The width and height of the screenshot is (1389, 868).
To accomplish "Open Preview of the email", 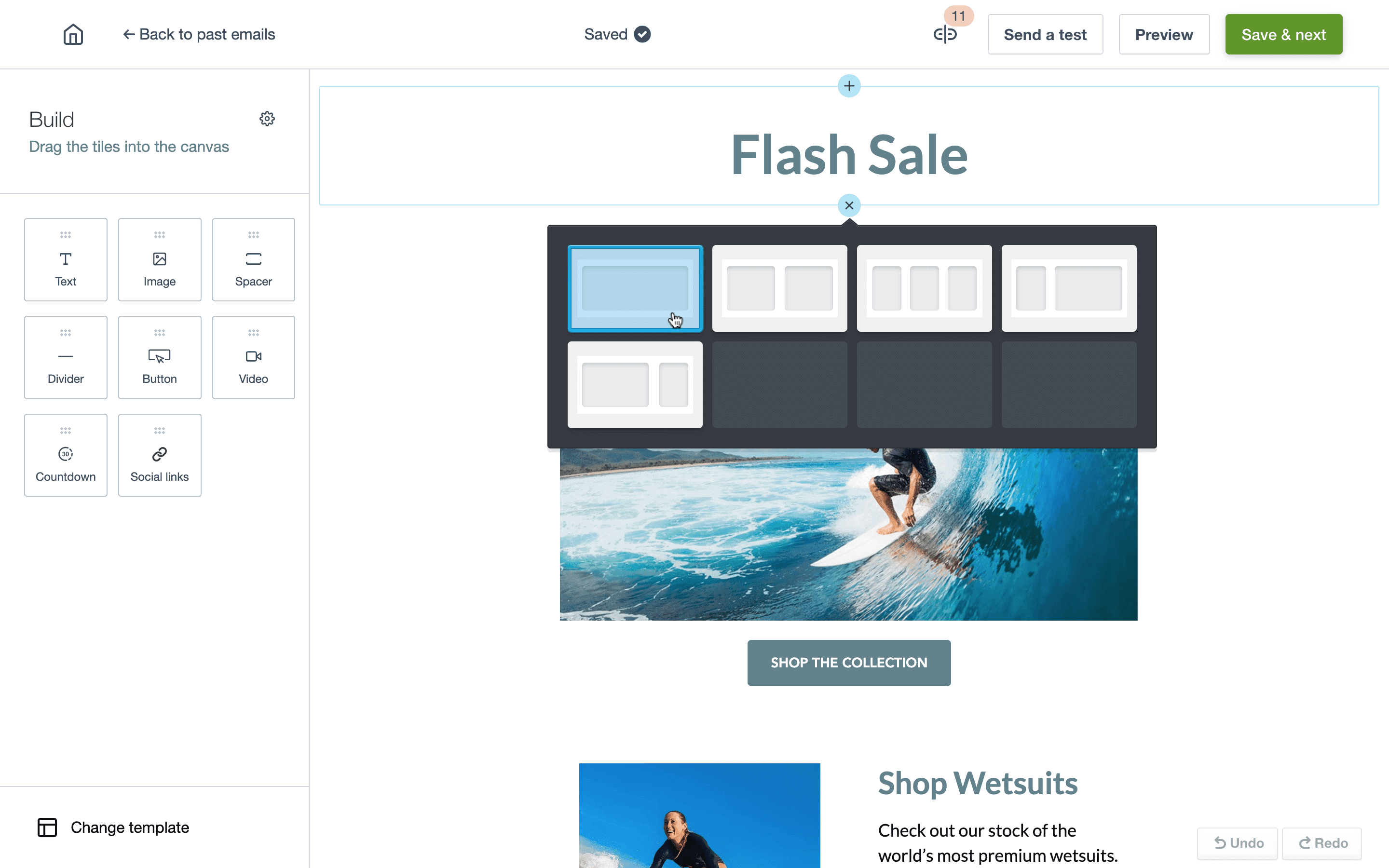I will (1163, 34).
